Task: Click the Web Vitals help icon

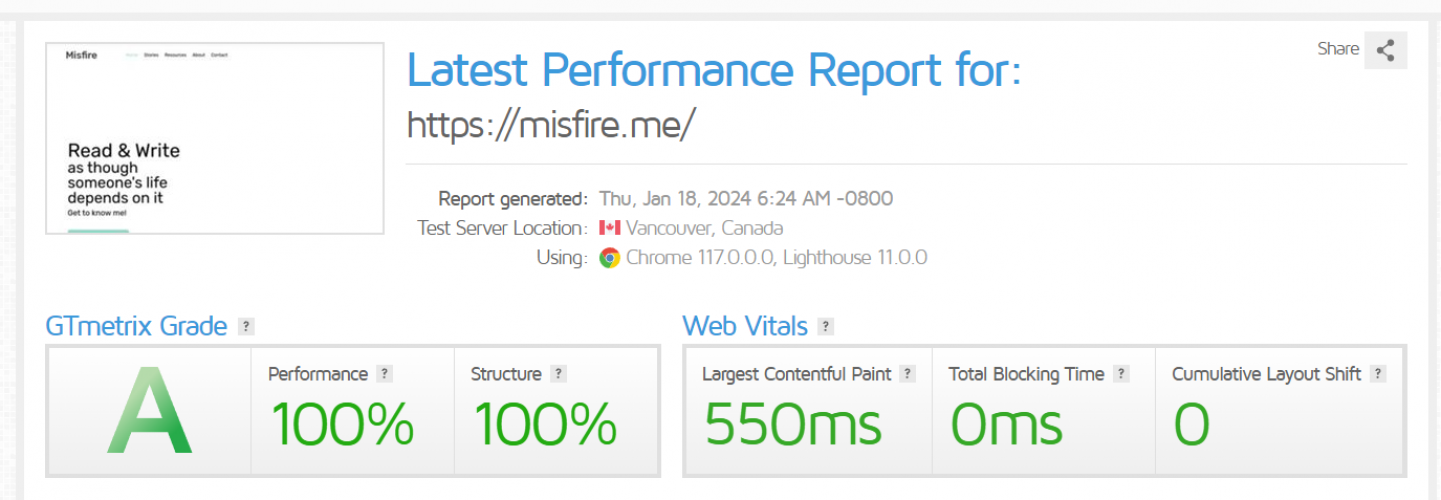Action: [825, 326]
